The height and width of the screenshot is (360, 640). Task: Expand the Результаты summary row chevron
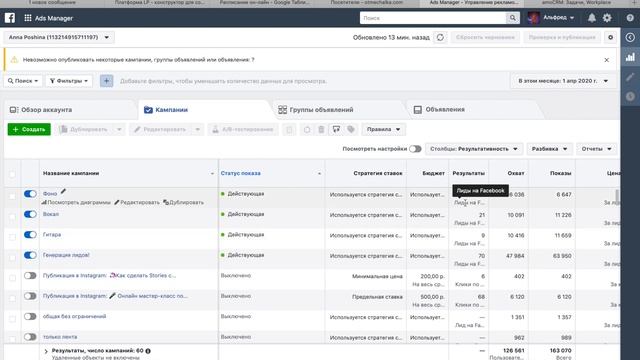point(46,351)
